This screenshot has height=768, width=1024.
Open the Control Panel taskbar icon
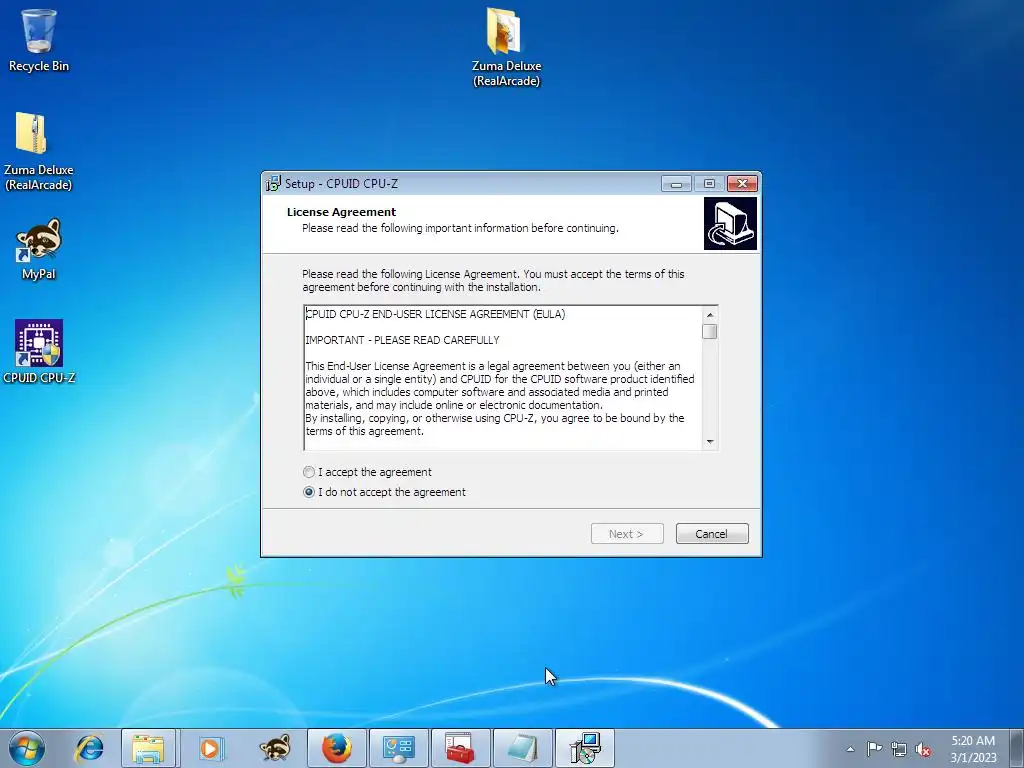(x=398, y=748)
